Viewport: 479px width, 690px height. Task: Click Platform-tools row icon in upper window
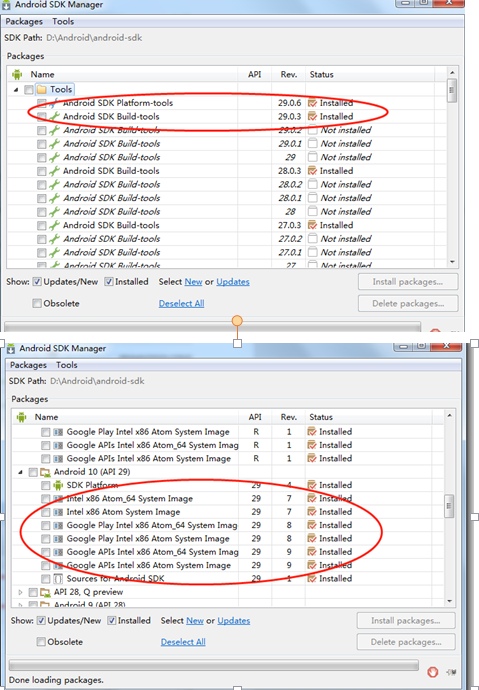54,103
